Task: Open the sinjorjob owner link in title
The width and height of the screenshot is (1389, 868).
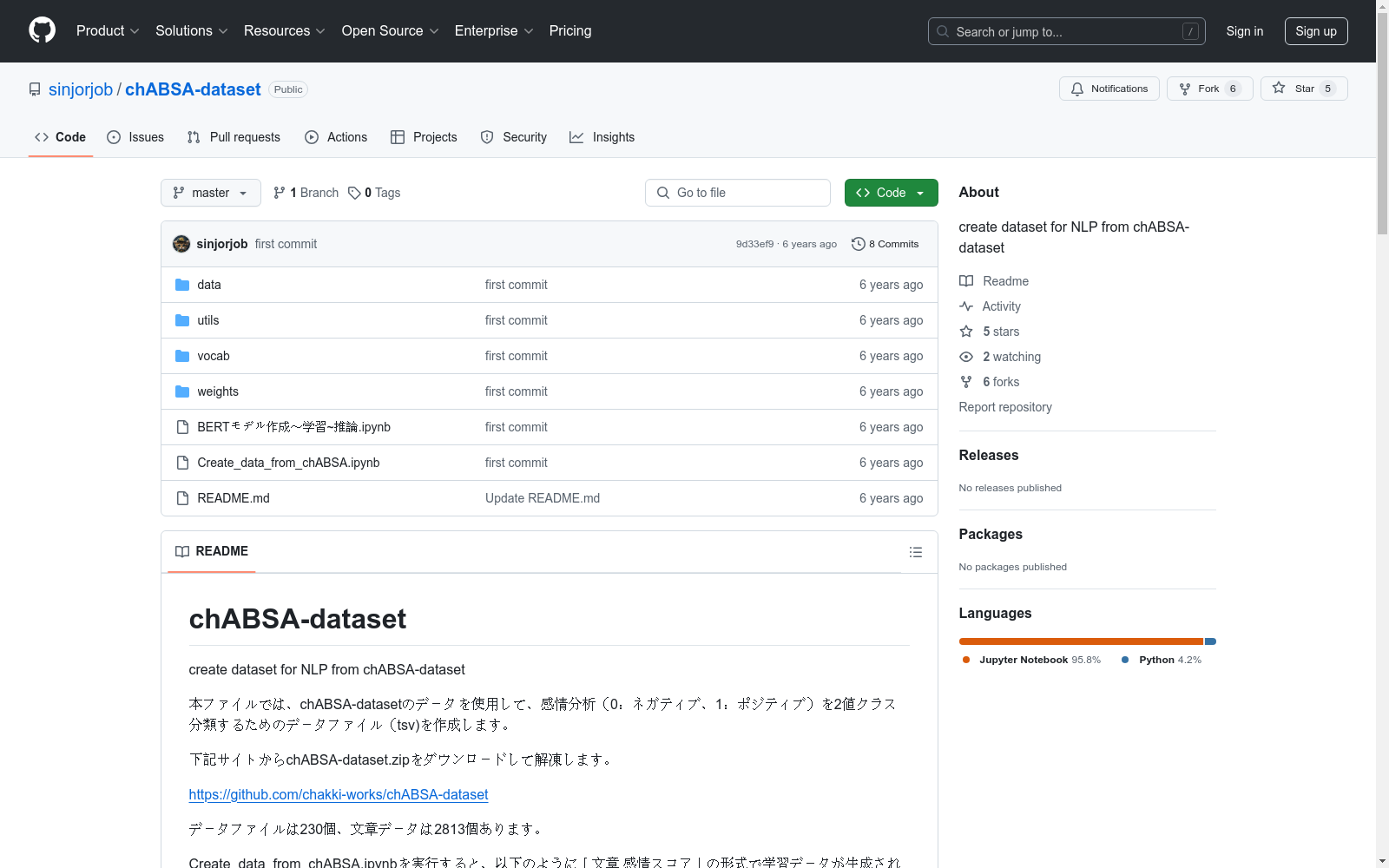Action: pyautogui.click(x=81, y=89)
